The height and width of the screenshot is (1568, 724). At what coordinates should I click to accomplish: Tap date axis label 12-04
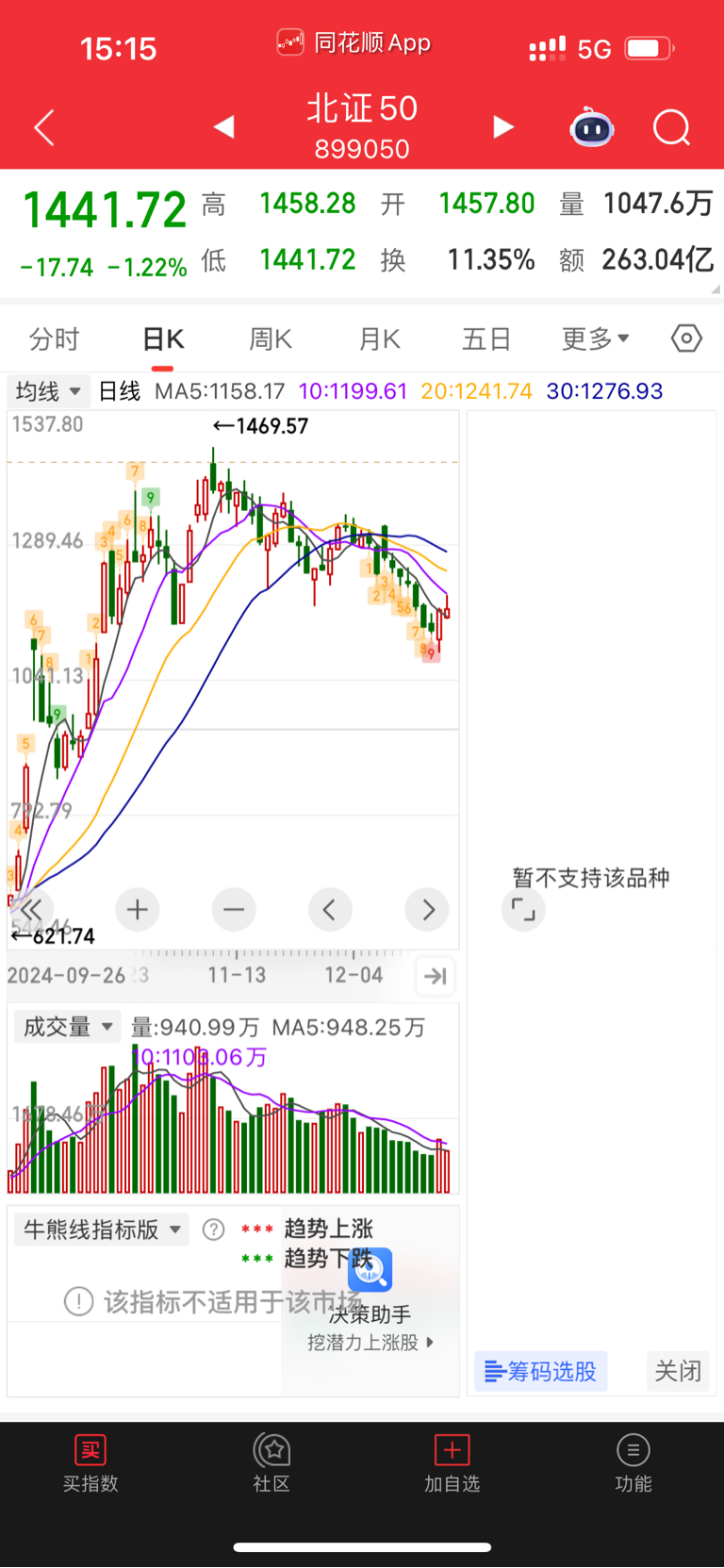pyautogui.click(x=354, y=976)
